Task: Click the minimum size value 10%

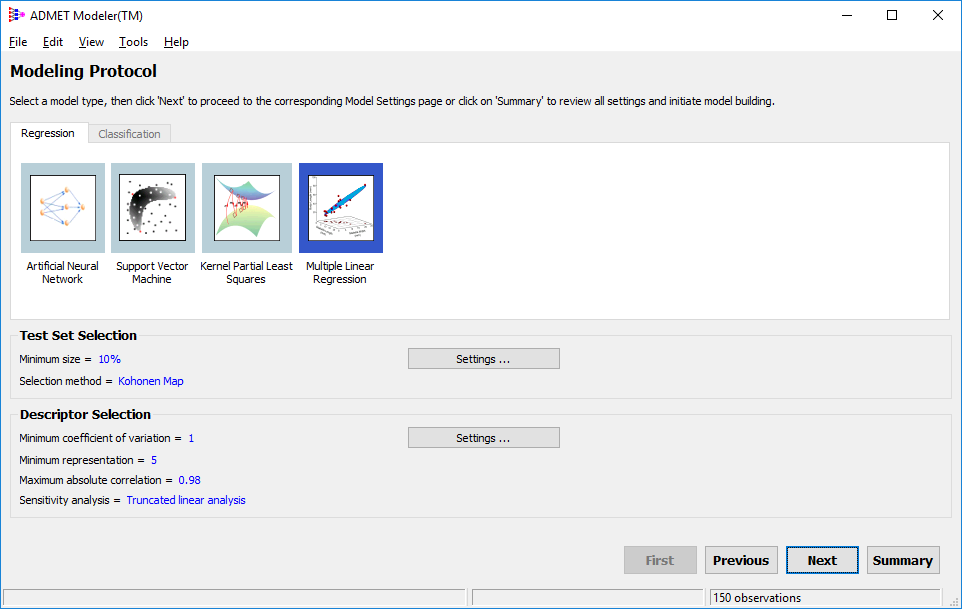Action: point(110,359)
